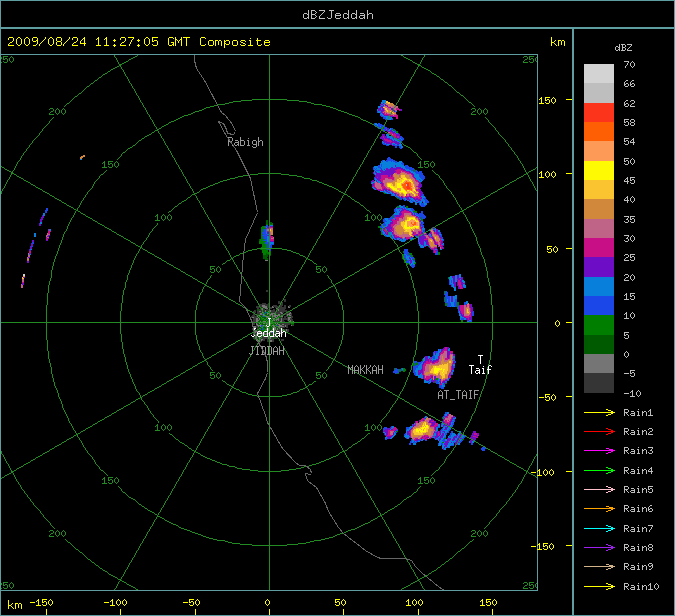
Task: Click the 70 value on dBZ scale
Action: pos(629,65)
